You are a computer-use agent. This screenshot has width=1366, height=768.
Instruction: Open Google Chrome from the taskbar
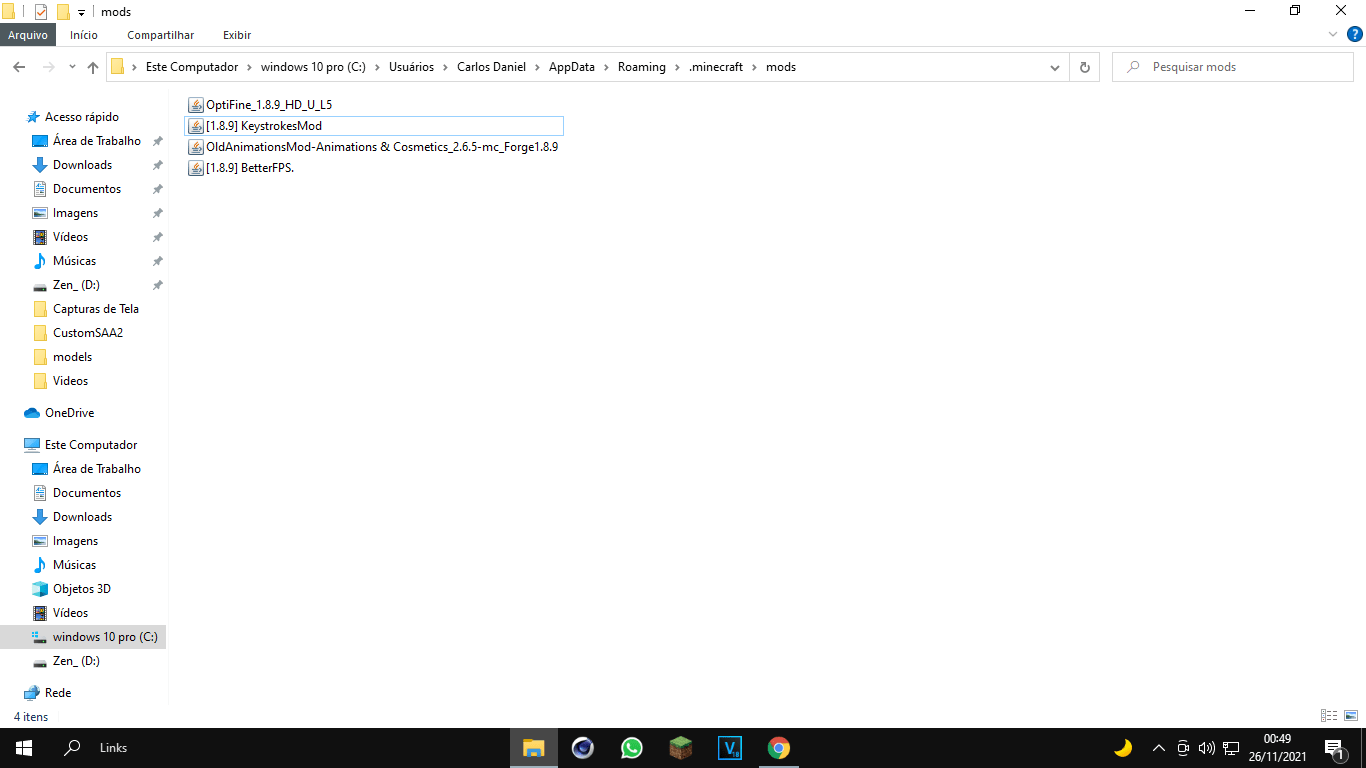(x=779, y=748)
